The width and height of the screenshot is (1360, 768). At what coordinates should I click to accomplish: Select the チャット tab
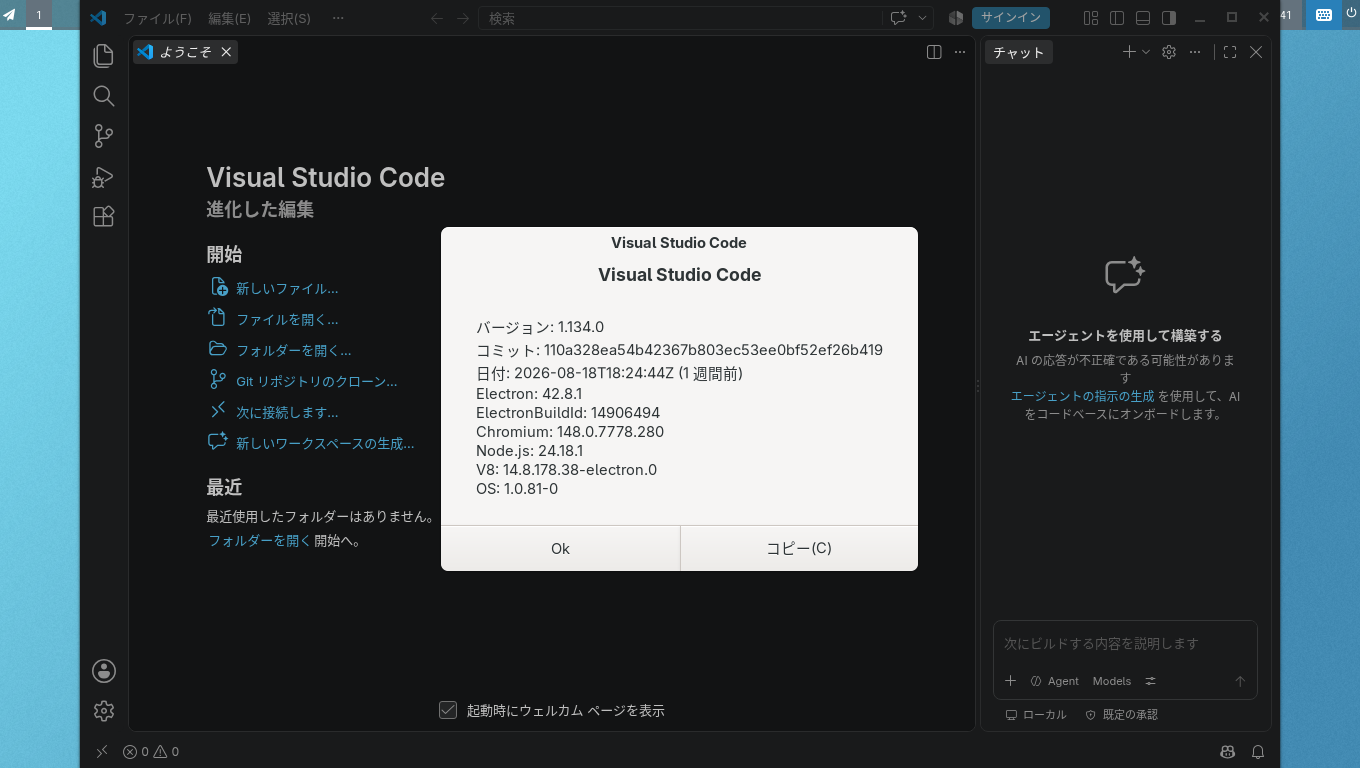coord(1018,52)
